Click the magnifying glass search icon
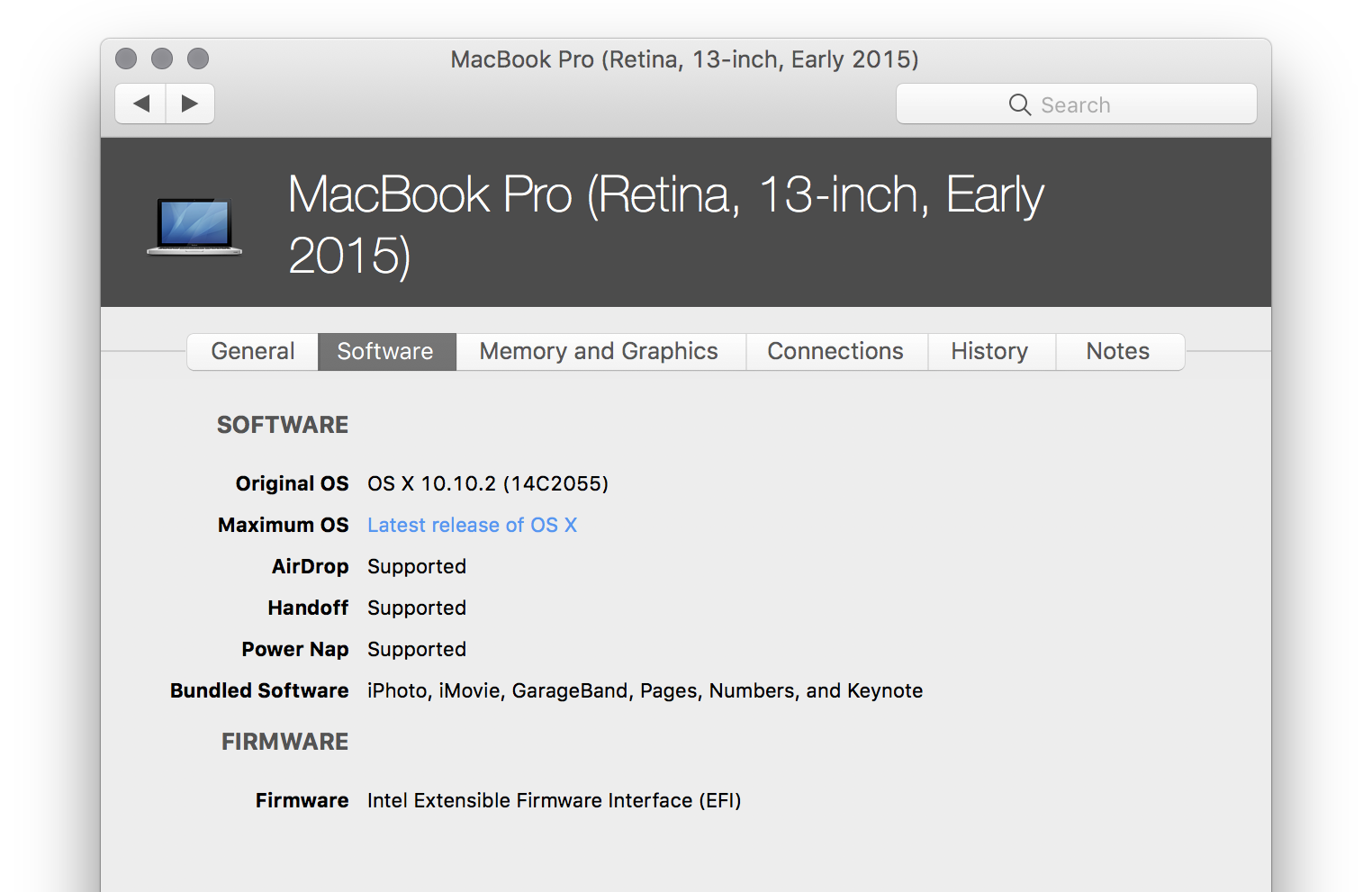This screenshot has width=1372, height=892. click(1019, 105)
